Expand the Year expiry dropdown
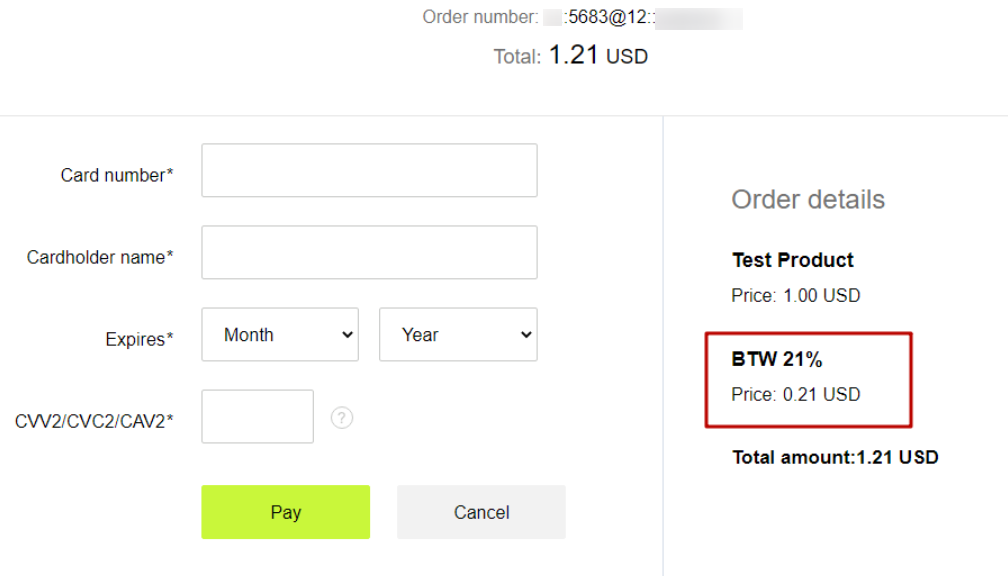Screen dimensions: 1008x576 tap(458, 334)
